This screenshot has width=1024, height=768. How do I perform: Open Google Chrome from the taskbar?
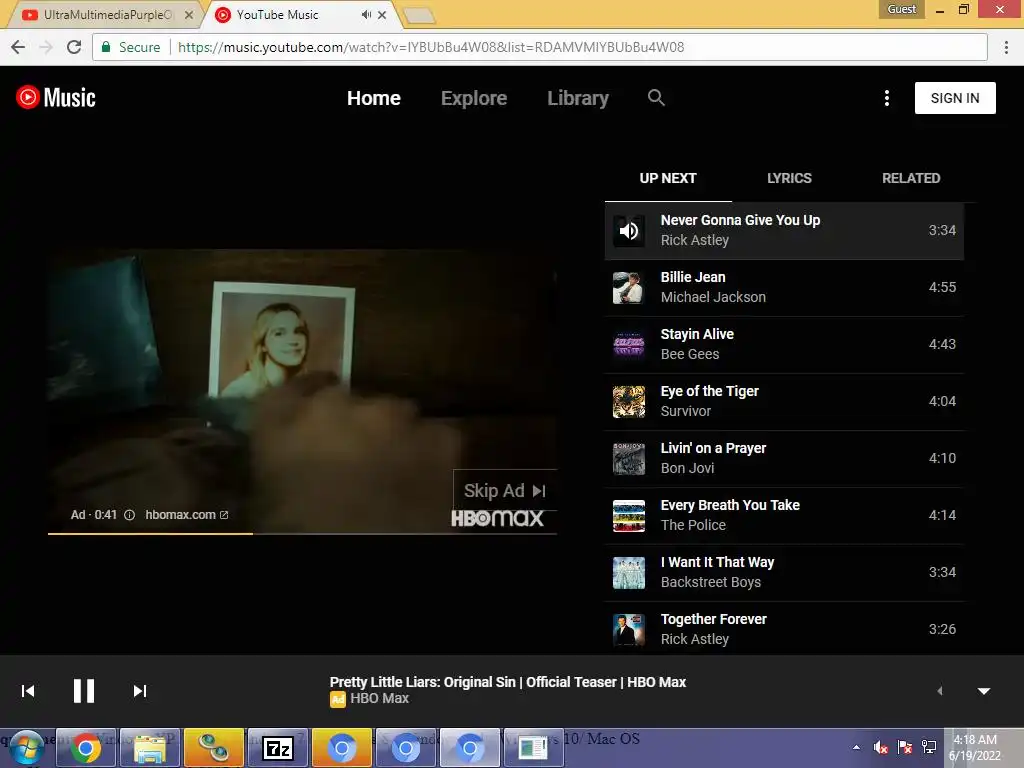click(86, 748)
